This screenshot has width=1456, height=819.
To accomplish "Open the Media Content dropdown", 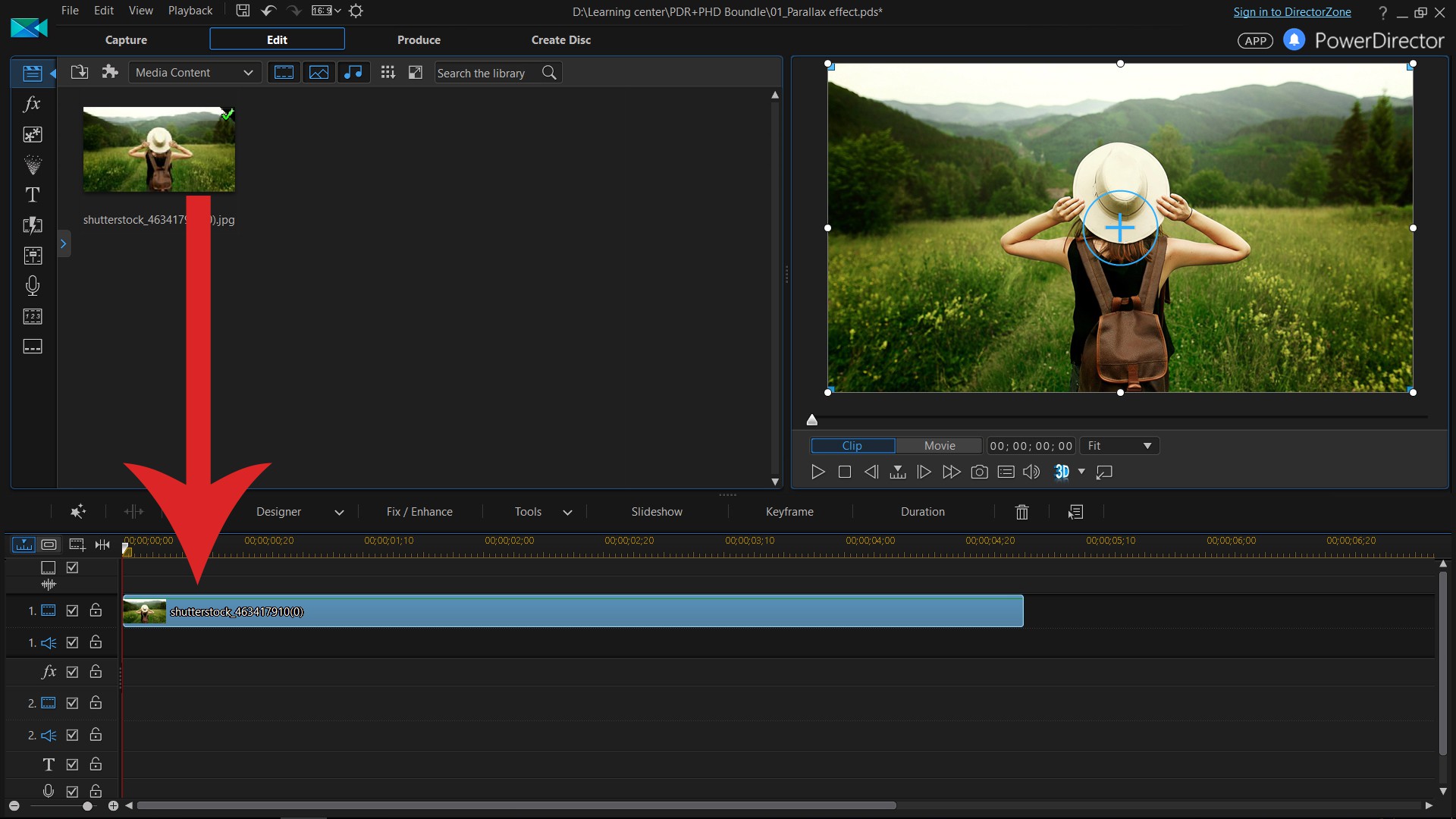I will pos(194,73).
